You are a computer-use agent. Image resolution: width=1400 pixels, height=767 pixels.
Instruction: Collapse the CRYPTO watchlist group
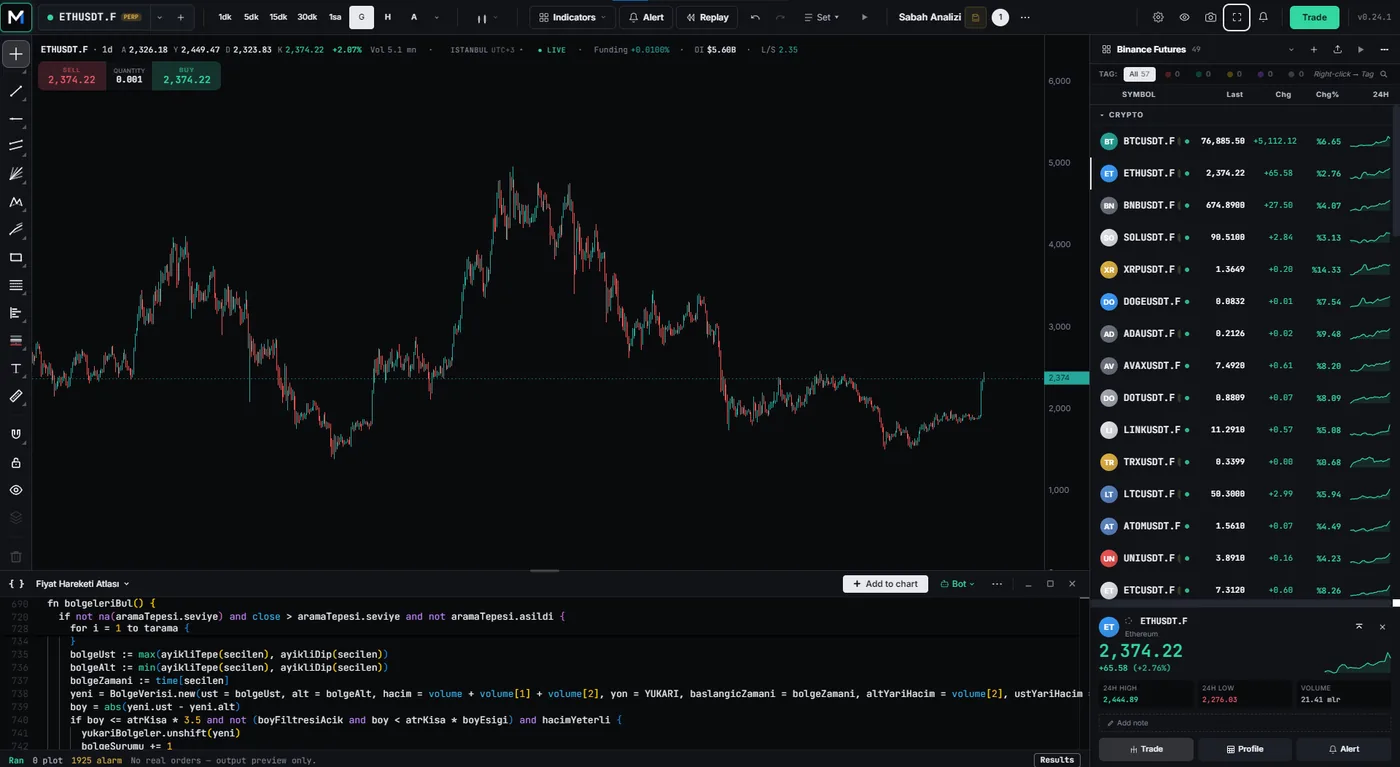[1102, 115]
